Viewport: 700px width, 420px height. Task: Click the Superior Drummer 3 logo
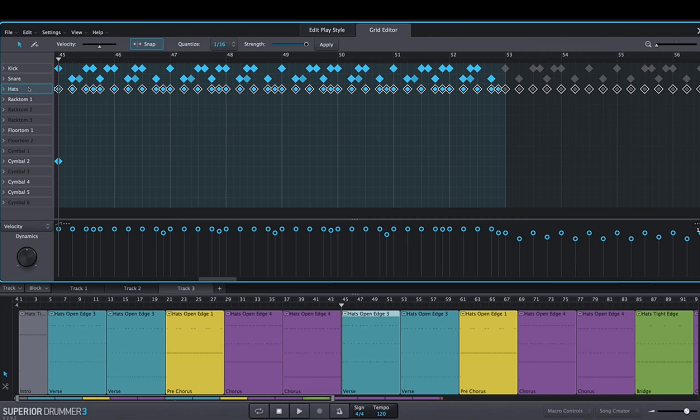[45, 412]
